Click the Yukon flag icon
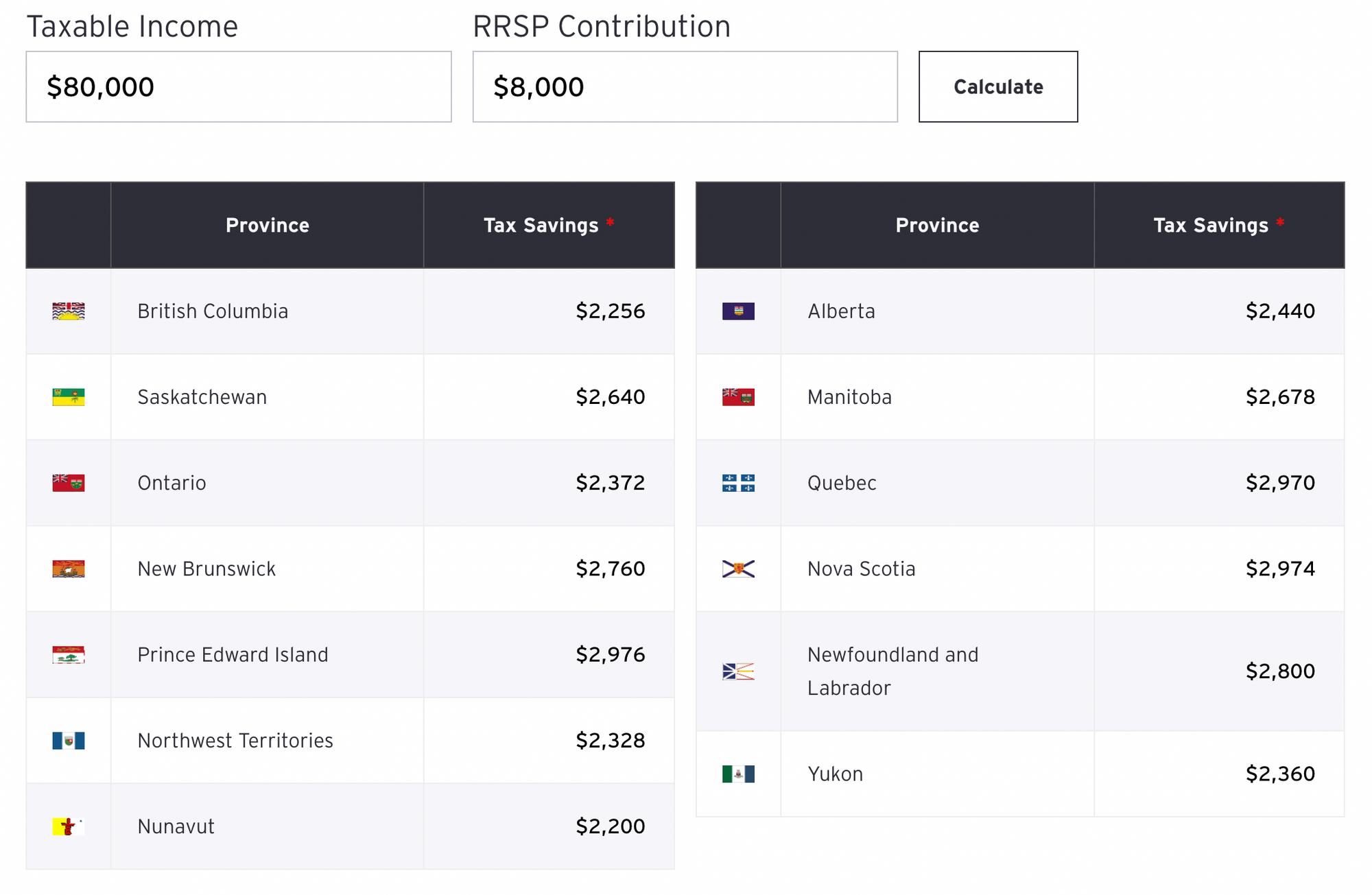Viewport: 1372px width, 895px height. tap(738, 774)
